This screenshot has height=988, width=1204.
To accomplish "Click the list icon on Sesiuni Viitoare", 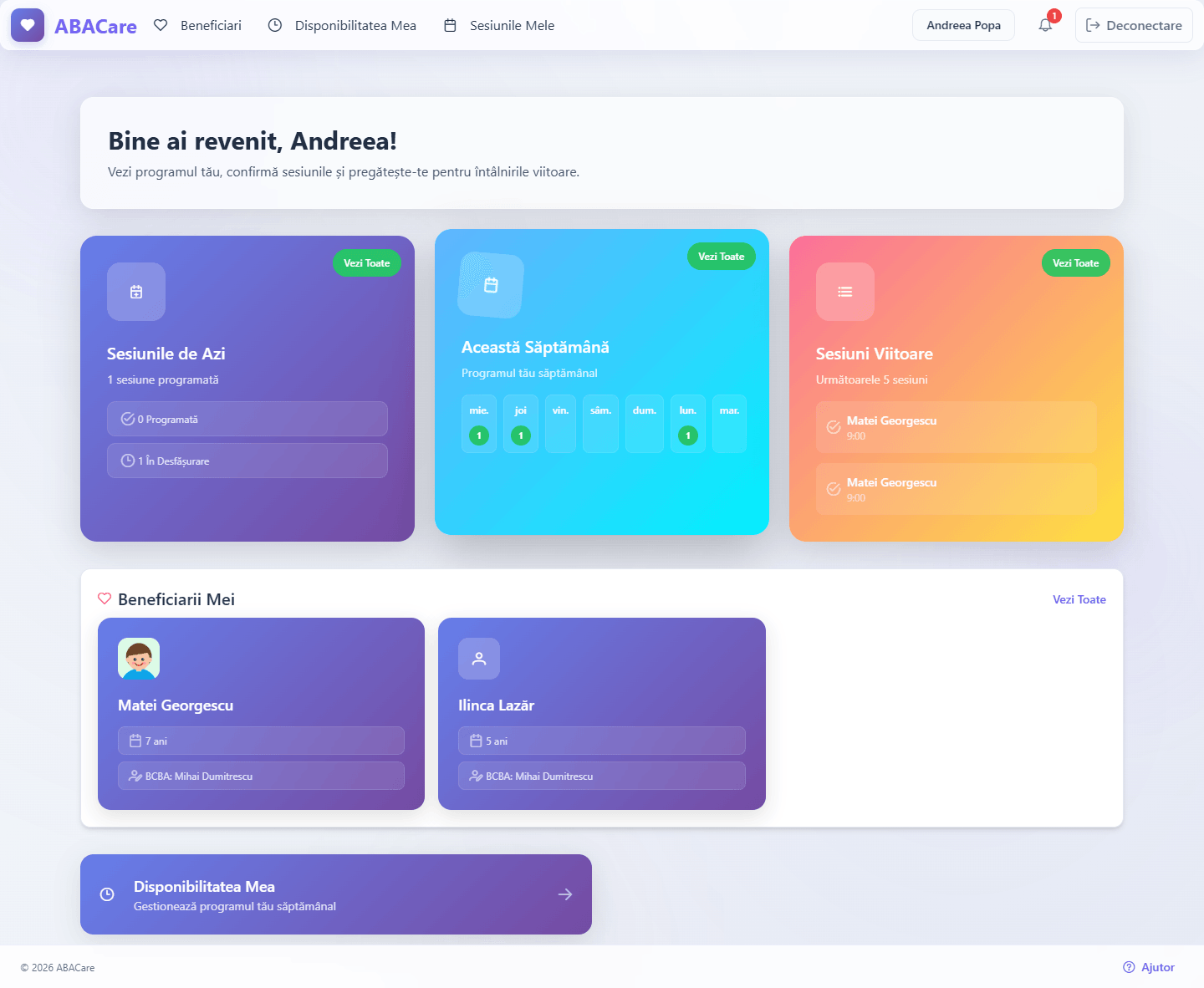I will point(845,292).
